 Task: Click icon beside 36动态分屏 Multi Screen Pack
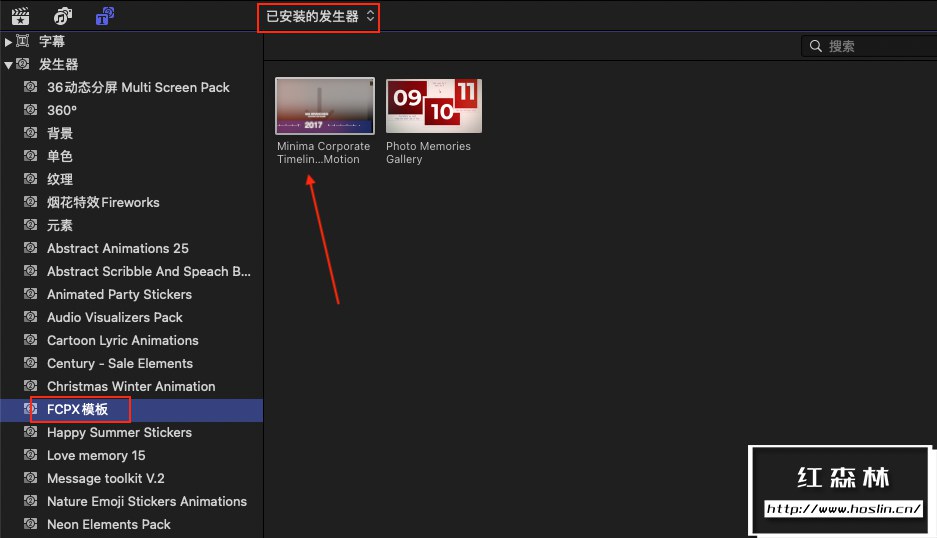point(30,87)
